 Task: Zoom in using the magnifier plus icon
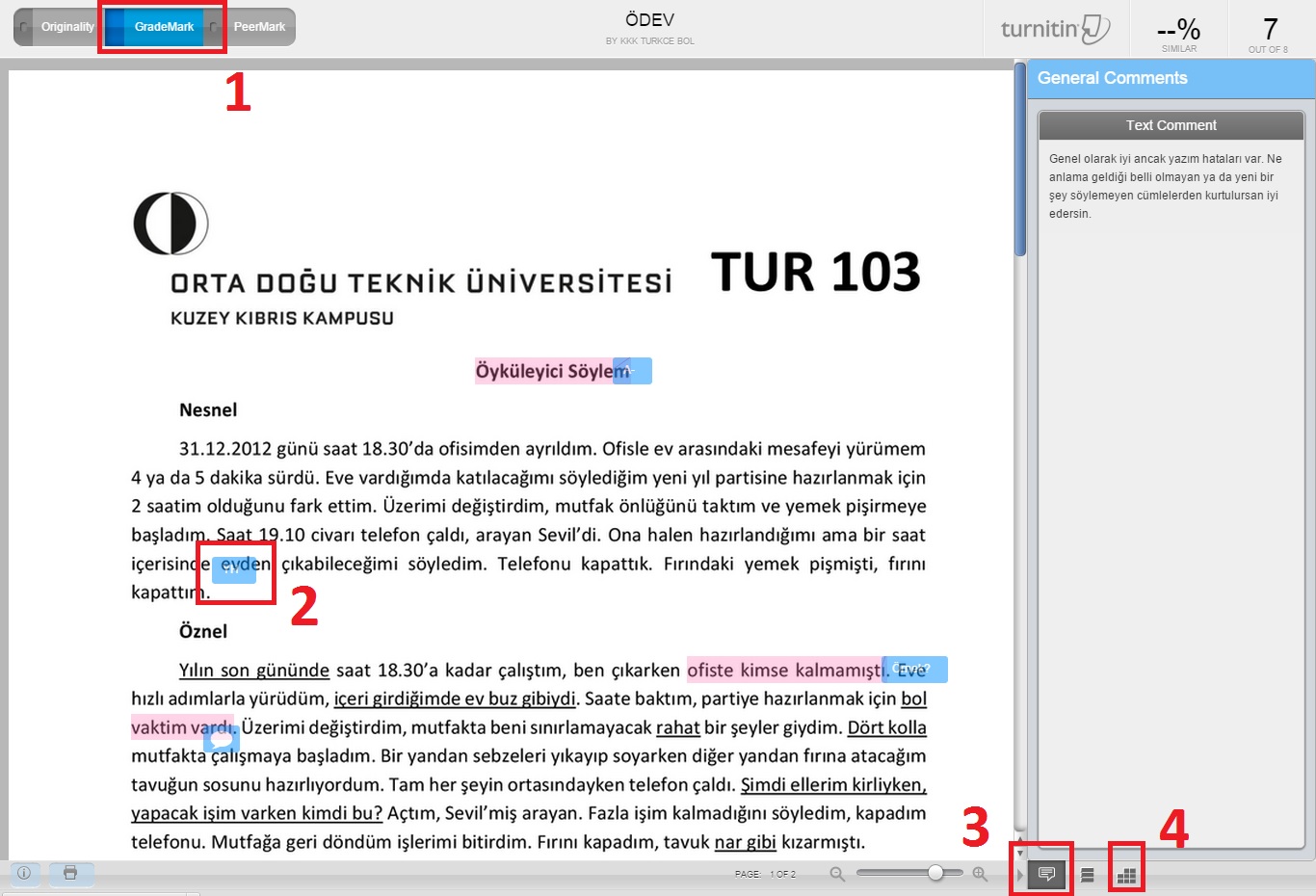(x=980, y=874)
